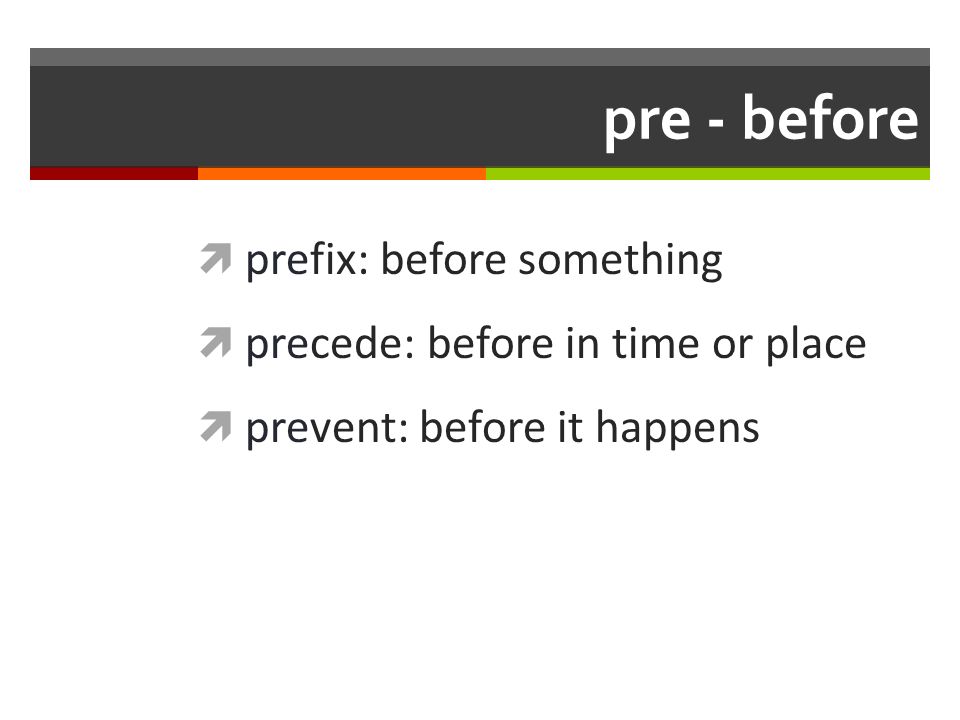Click the word 'prevent:' in third bullet
Viewport: 960px width, 720px height.
click(327, 429)
